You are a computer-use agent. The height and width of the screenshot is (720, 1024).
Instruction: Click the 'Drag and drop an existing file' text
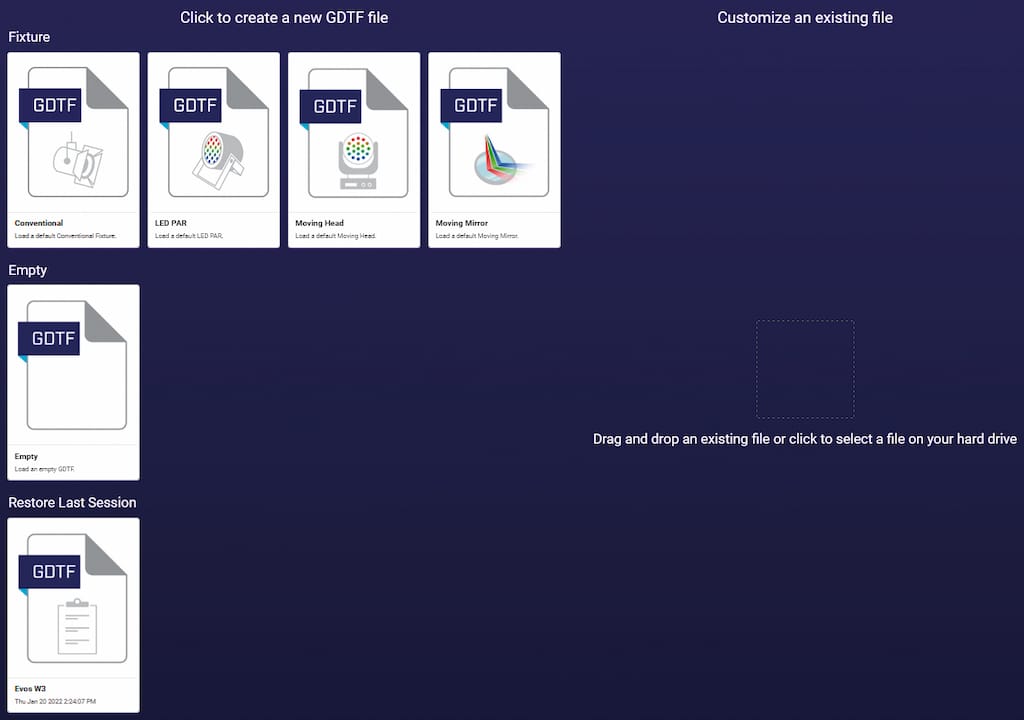coord(805,439)
